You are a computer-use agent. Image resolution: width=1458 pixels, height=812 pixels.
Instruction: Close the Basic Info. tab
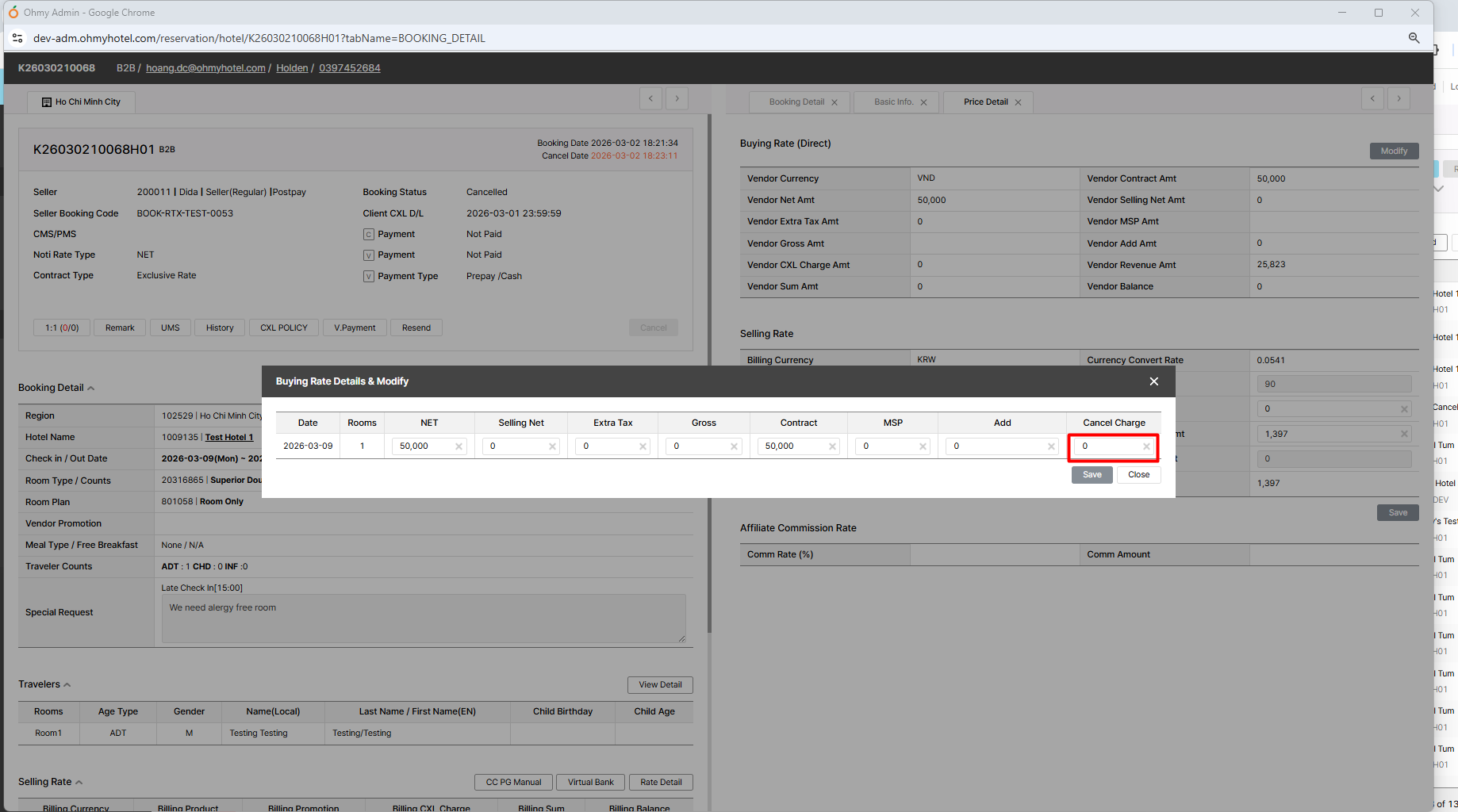[x=923, y=102]
